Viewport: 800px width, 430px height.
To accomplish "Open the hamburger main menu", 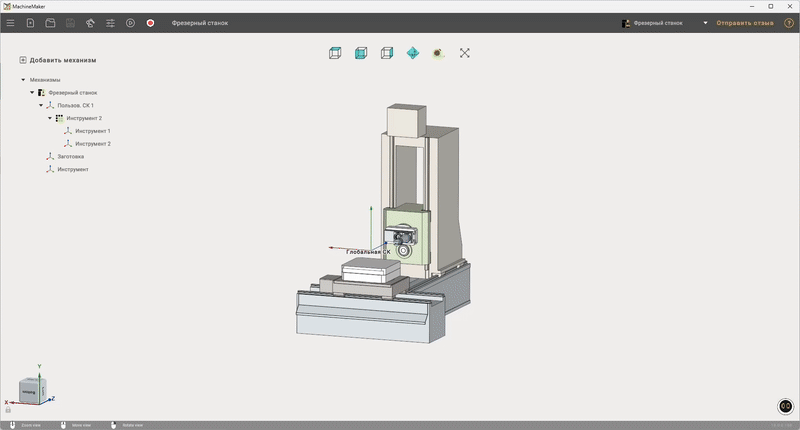I will (10, 23).
